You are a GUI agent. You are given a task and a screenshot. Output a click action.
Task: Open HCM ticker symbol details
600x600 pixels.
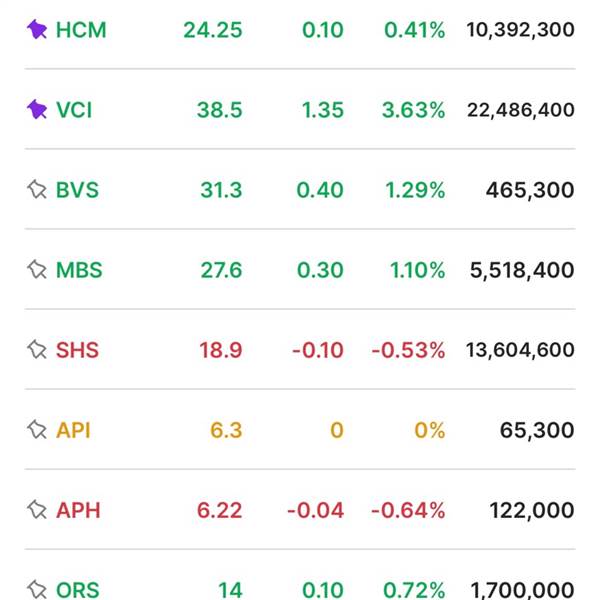point(81,30)
